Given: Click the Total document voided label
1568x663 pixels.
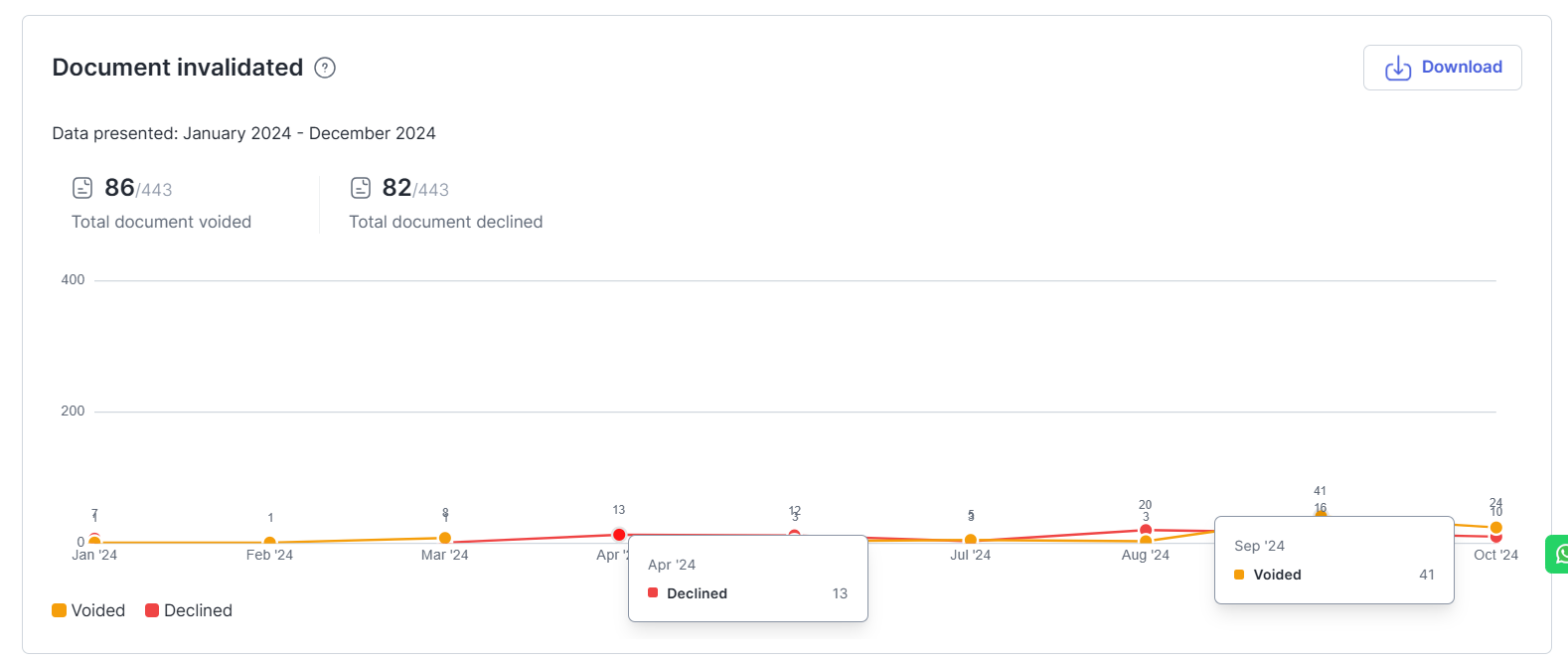Looking at the screenshot, I should [x=161, y=222].
